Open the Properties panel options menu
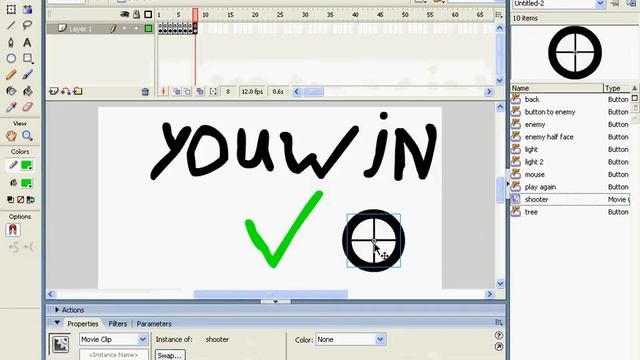The width and height of the screenshot is (640, 360). pyautogui.click(x=499, y=322)
